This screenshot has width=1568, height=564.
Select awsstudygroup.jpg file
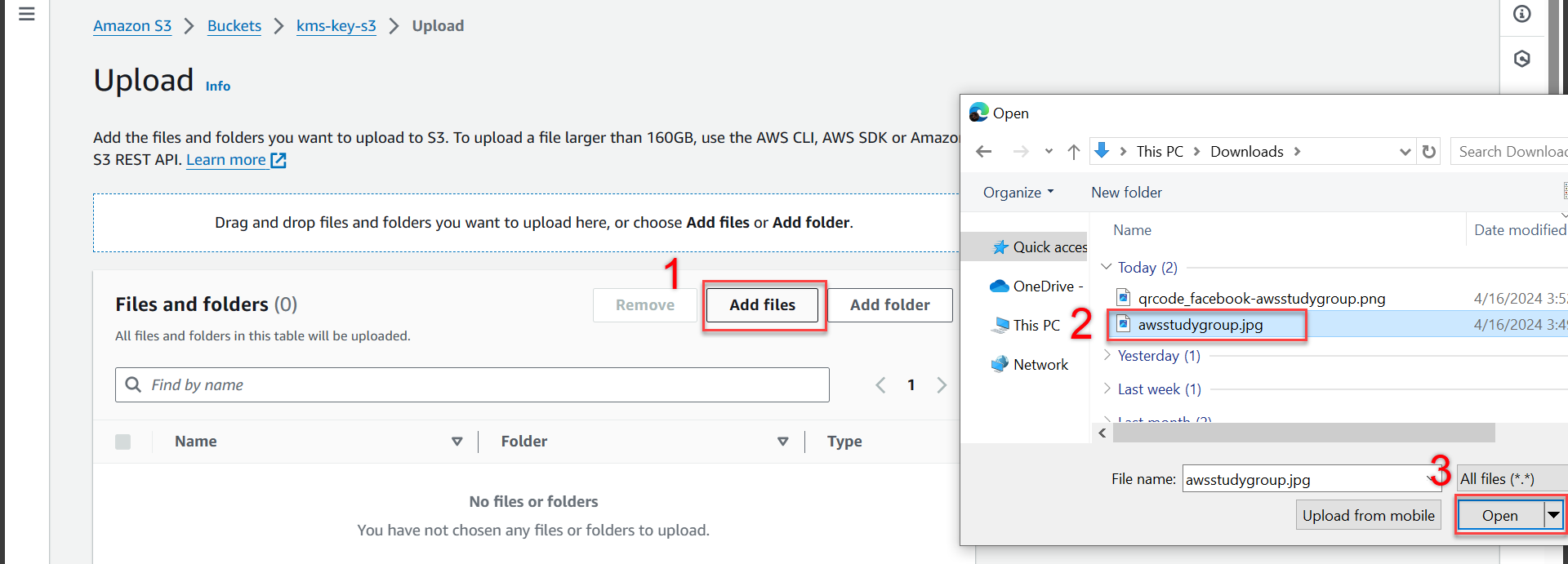(1200, 325)
